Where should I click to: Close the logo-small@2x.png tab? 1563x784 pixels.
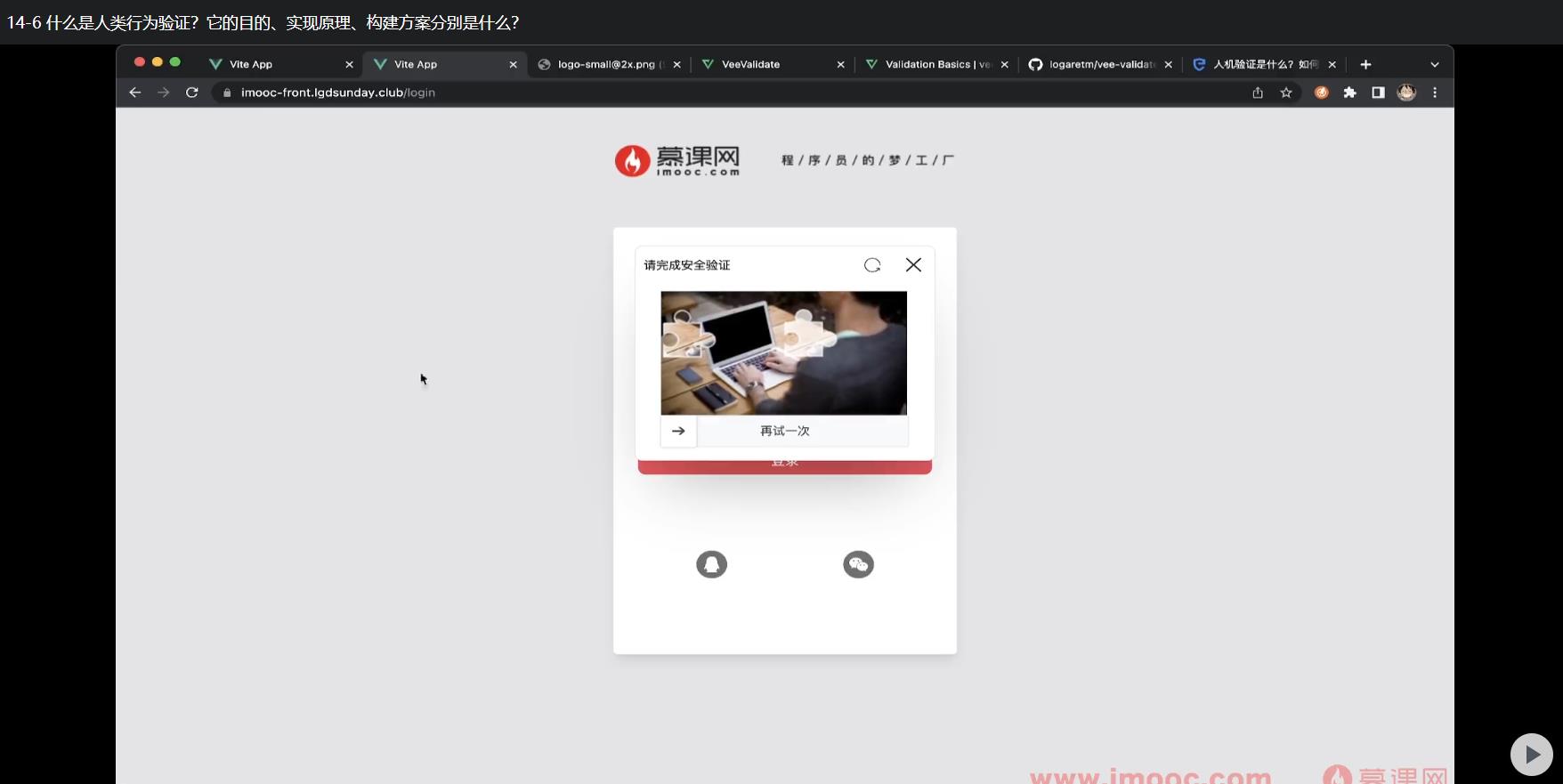click(x=676, y=65)
